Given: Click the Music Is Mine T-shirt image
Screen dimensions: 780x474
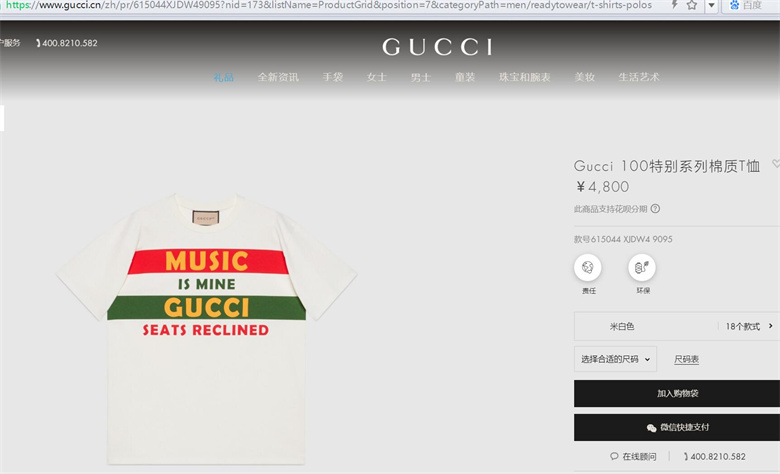Looking at the screenshot, I should tap(206, 328).
